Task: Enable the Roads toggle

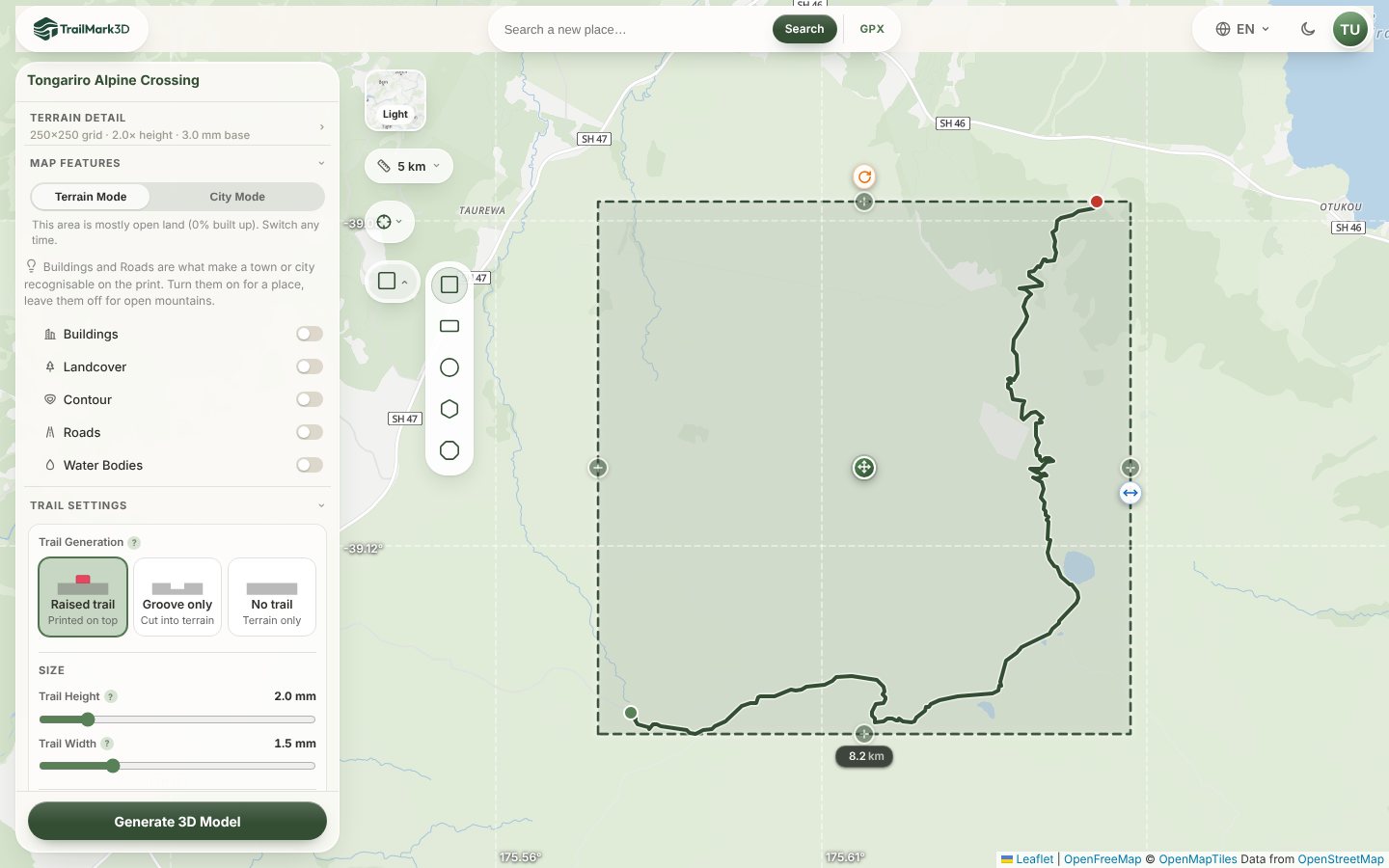Action: 310,432
